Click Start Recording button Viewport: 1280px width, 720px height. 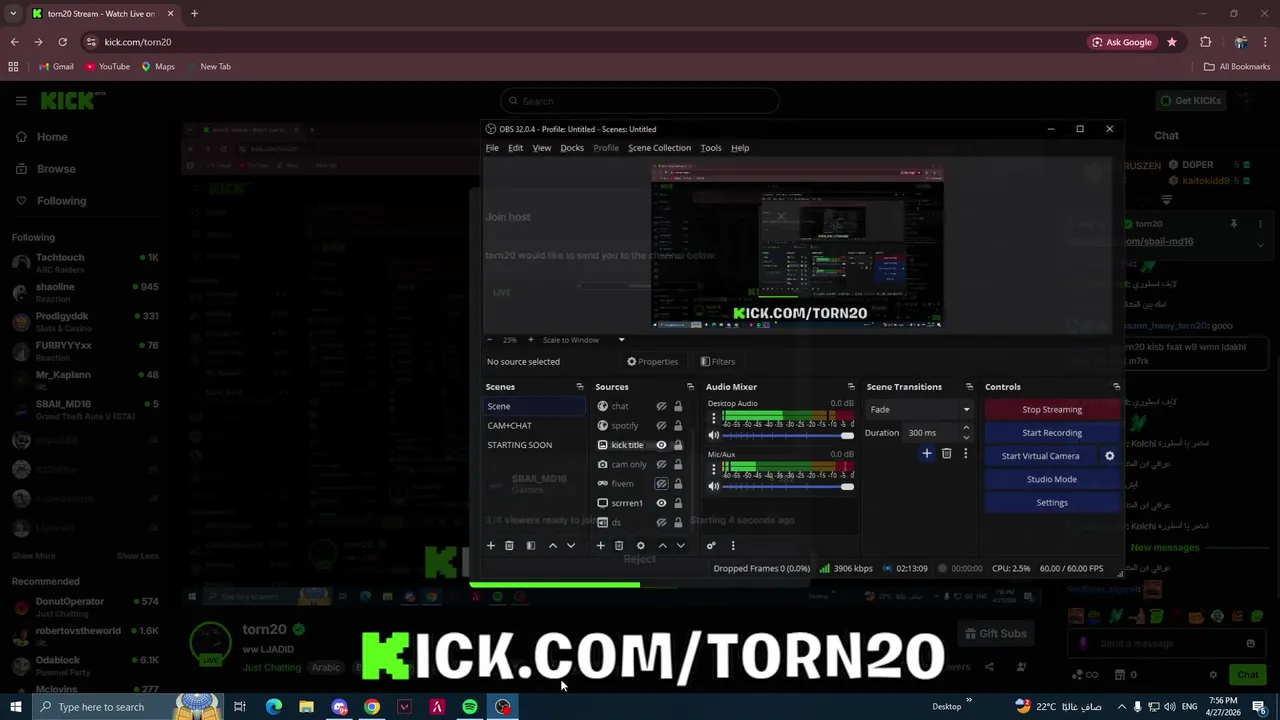tap(1052, 433)
